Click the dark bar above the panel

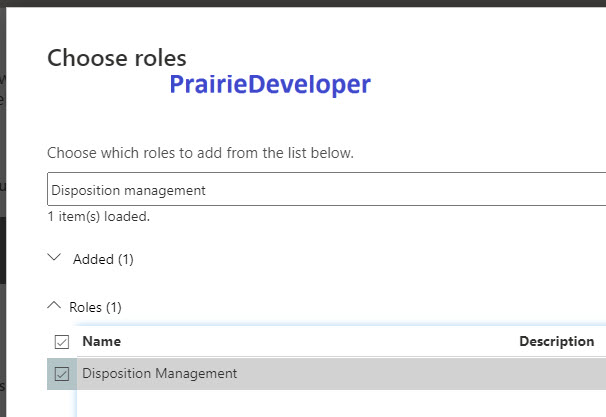pos(303,3)
